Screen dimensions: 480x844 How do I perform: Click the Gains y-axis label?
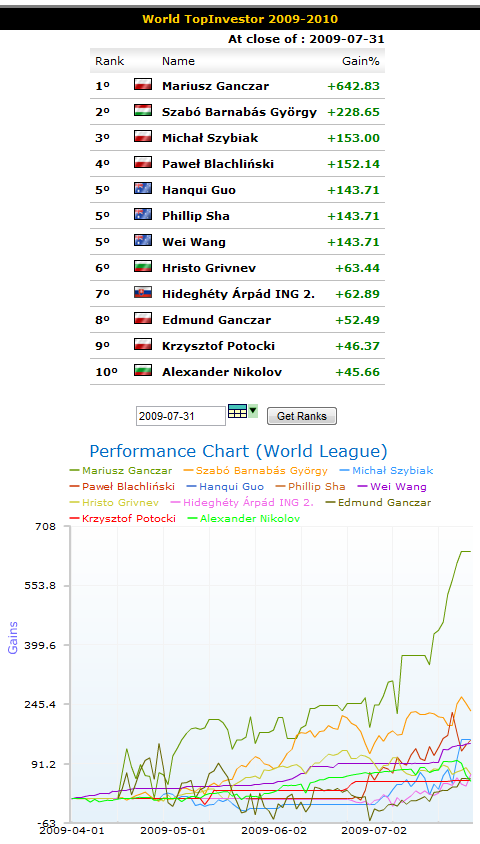[x=12, y=638]
